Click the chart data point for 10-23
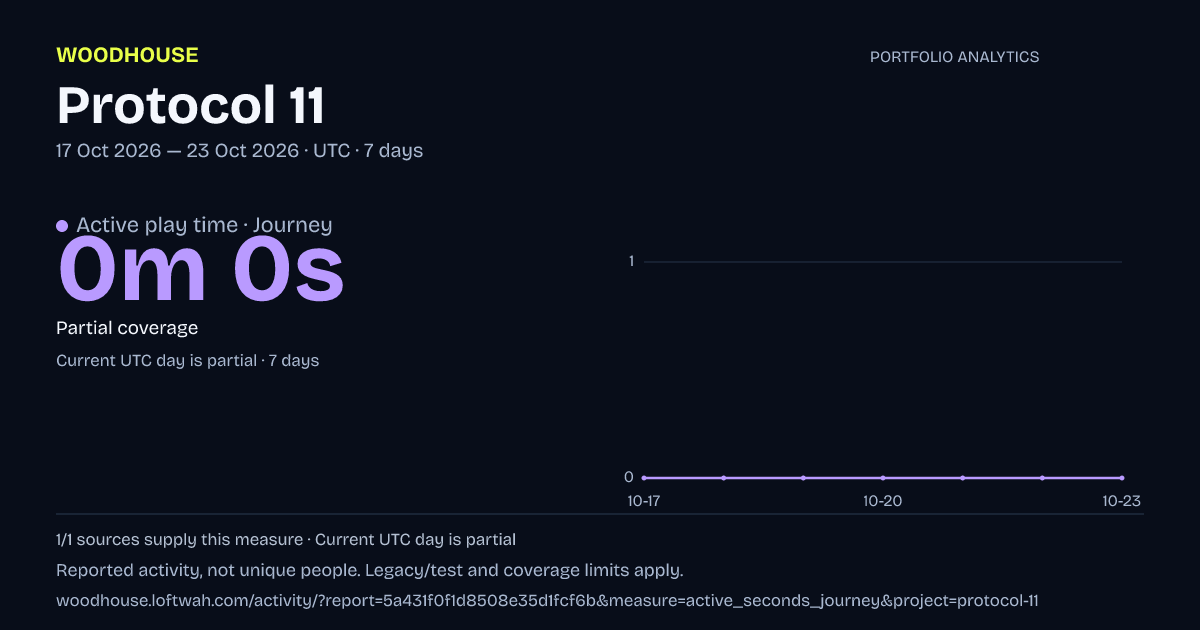1200x630 pixels. pos(1122,478)
